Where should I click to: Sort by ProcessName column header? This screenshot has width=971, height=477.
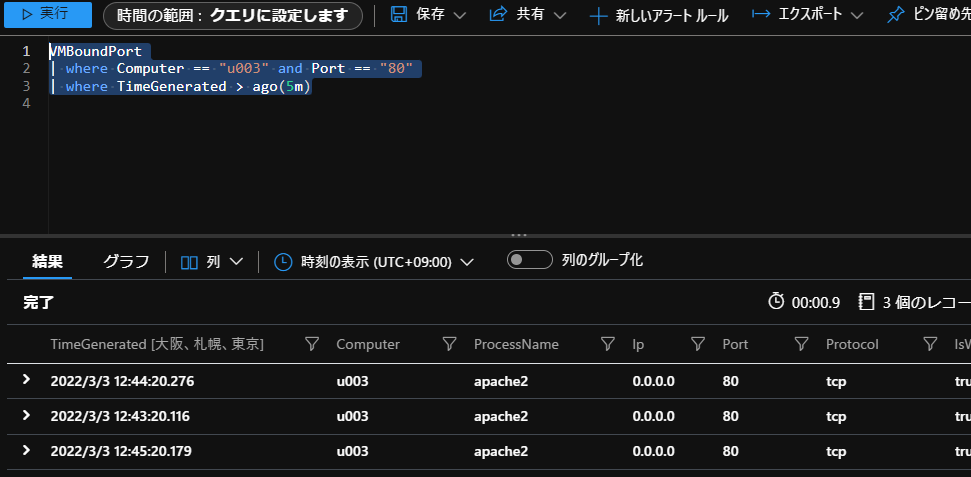point(516,344)
